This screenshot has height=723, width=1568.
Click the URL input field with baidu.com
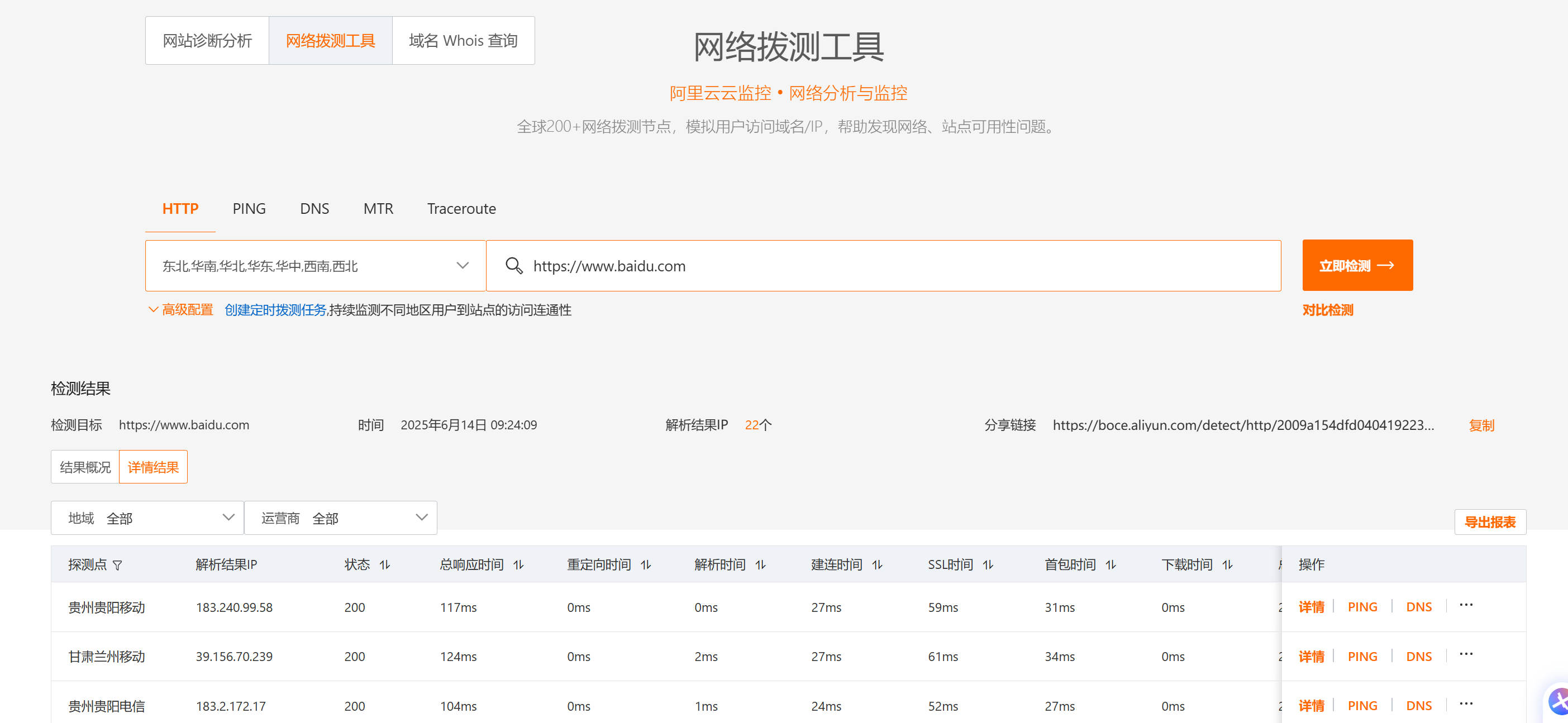tap(884, 265)
